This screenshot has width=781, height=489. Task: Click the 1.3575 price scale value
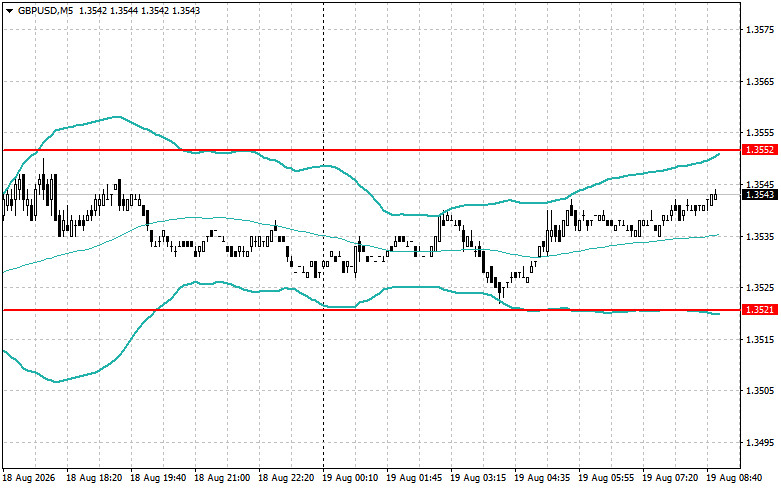(760, 30)
